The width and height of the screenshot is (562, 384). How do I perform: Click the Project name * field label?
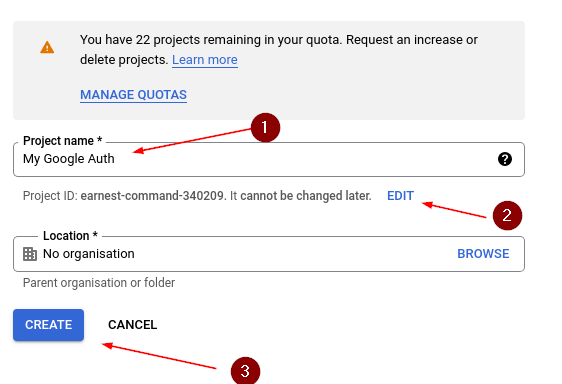[63, 141]
